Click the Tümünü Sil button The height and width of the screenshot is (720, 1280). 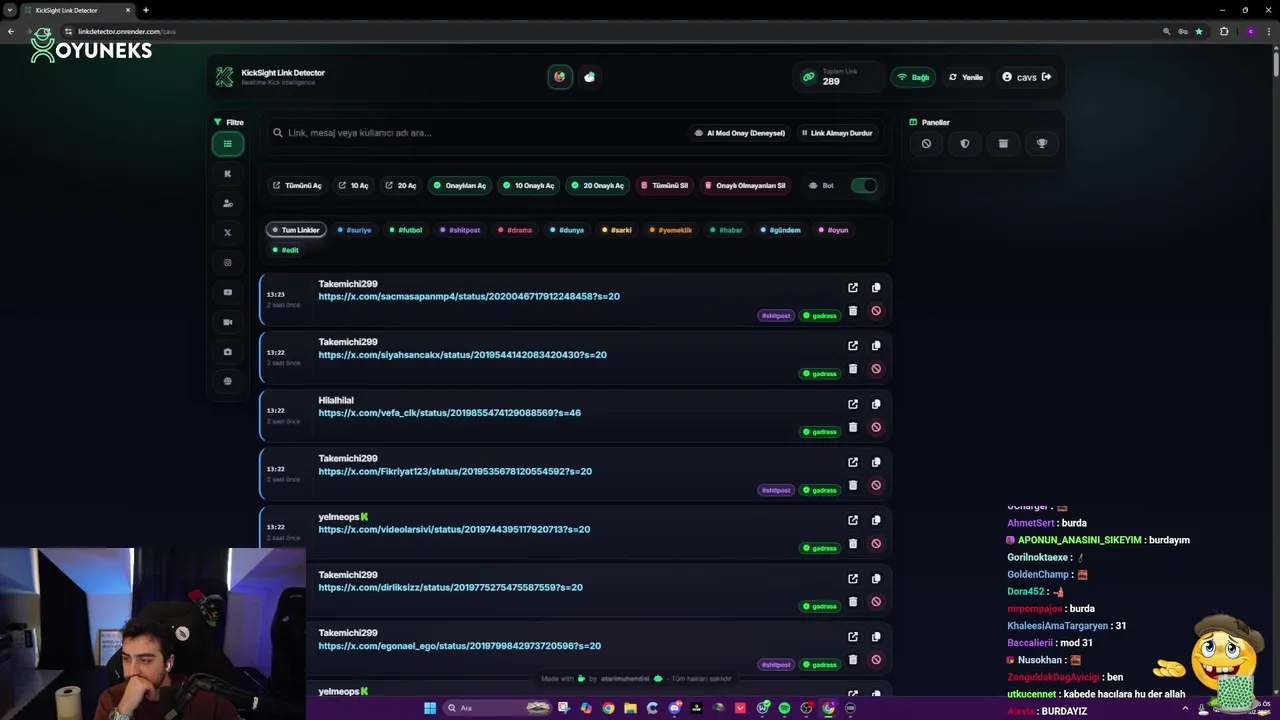[664, 186]
